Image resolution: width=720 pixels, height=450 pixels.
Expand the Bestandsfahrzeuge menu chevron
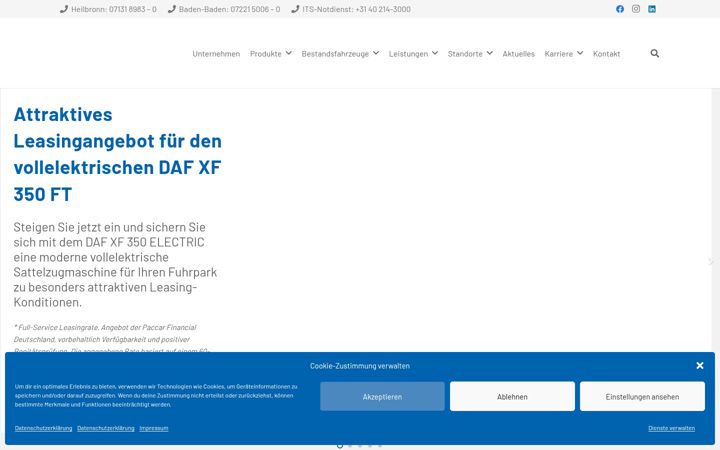click(x=376, y=53)
